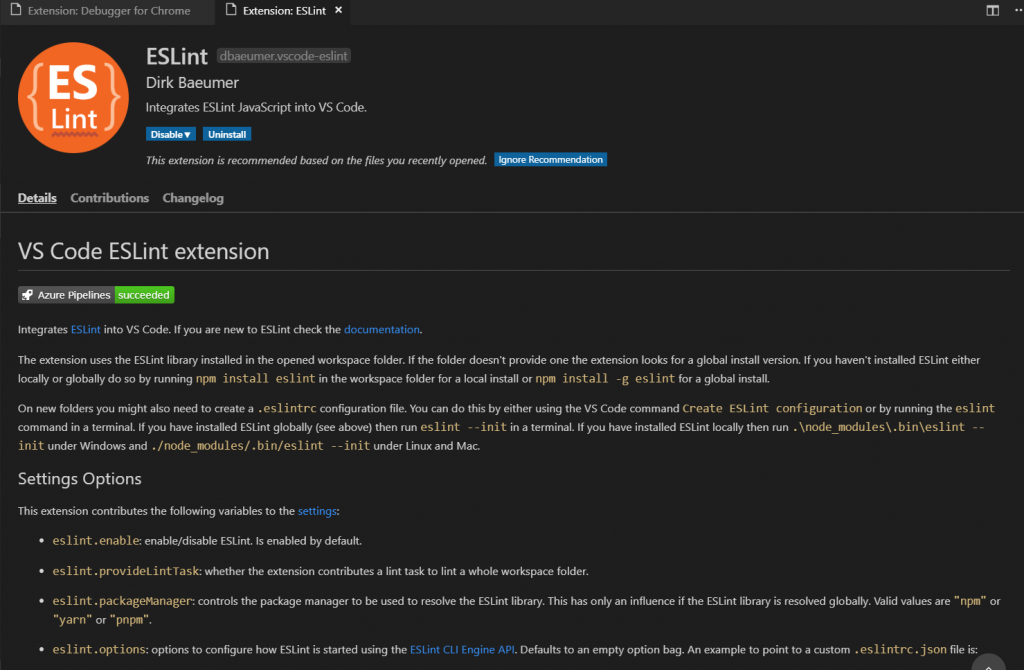Open the Disable dropdown menu
The image size is (1024, 670).
click(x=171, y=134)
